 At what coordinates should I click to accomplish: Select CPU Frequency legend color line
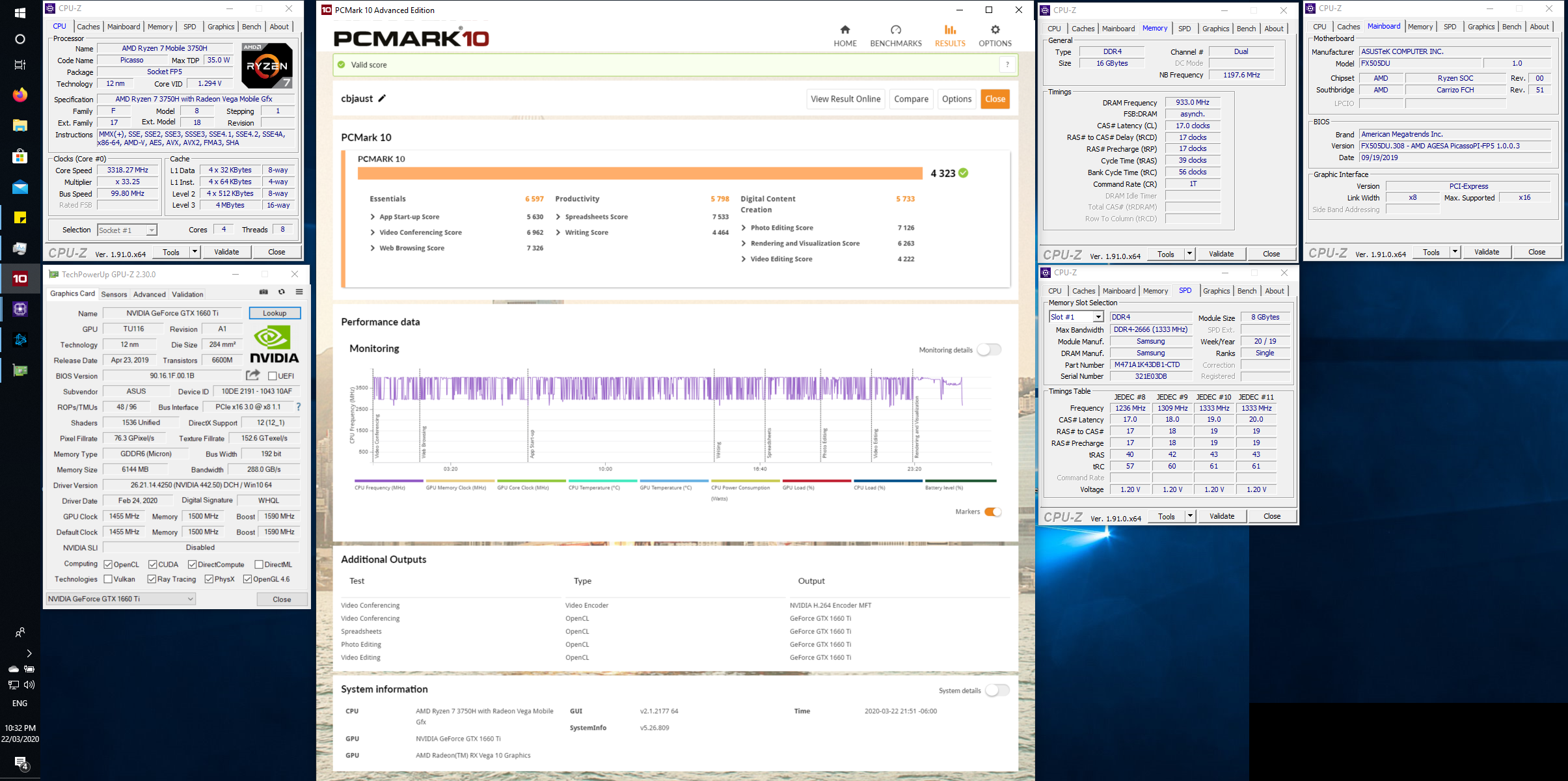click(x=389, y=481)
